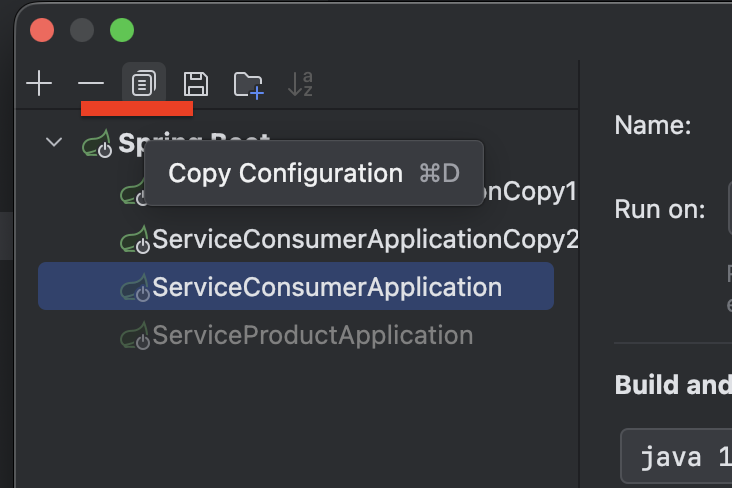This screenshot has width=732, height=488.
Task: Click the green zoom window button
Action: 122,30
